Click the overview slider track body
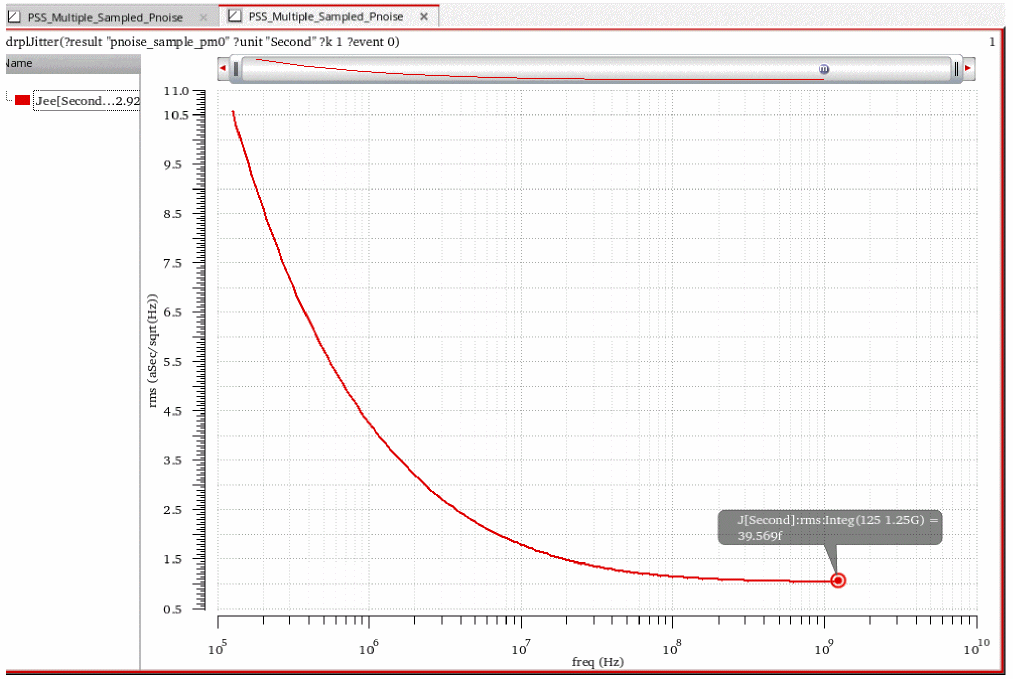This screenshot has width=1013, height=679. click(x=600, y=69)
